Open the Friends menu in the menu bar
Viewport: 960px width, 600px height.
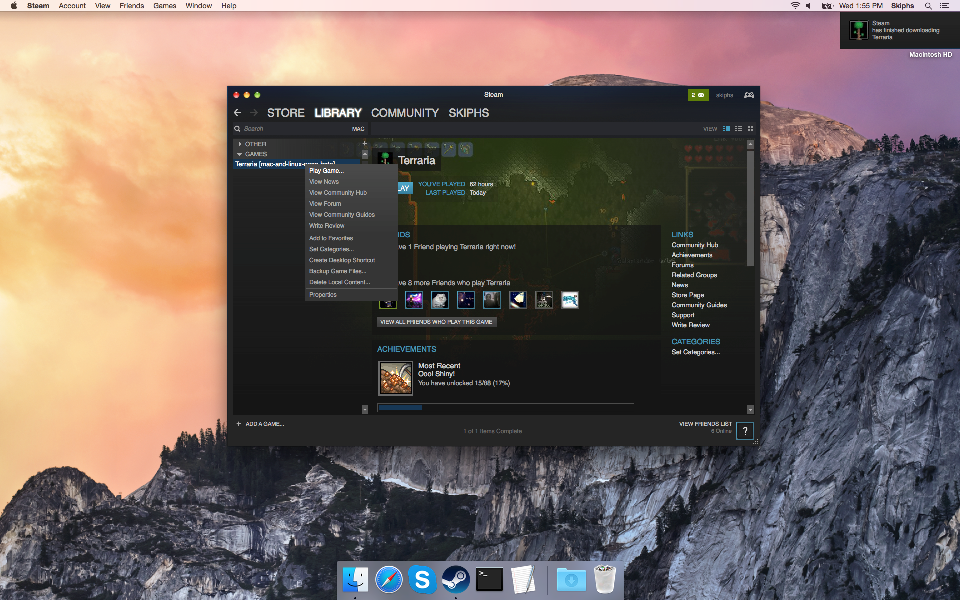pyautogui.click(x=132, y=6)
